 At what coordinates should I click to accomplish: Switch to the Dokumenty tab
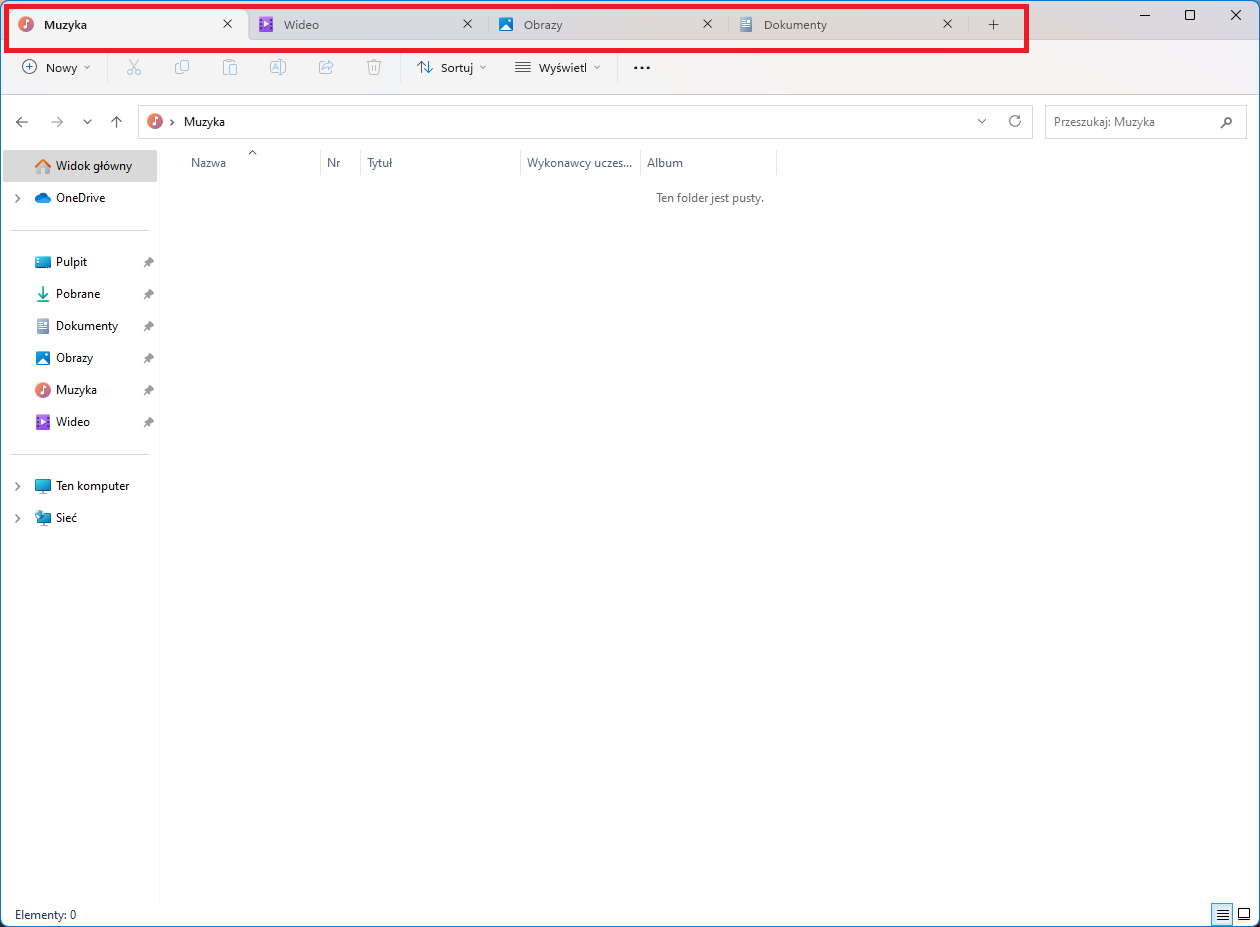coord(793,24)
